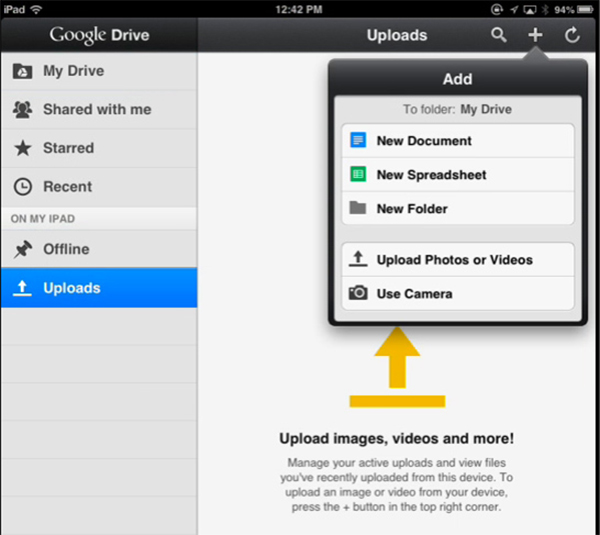
Task: Click the camera icon in Add menu
Action: coord(358,293)
